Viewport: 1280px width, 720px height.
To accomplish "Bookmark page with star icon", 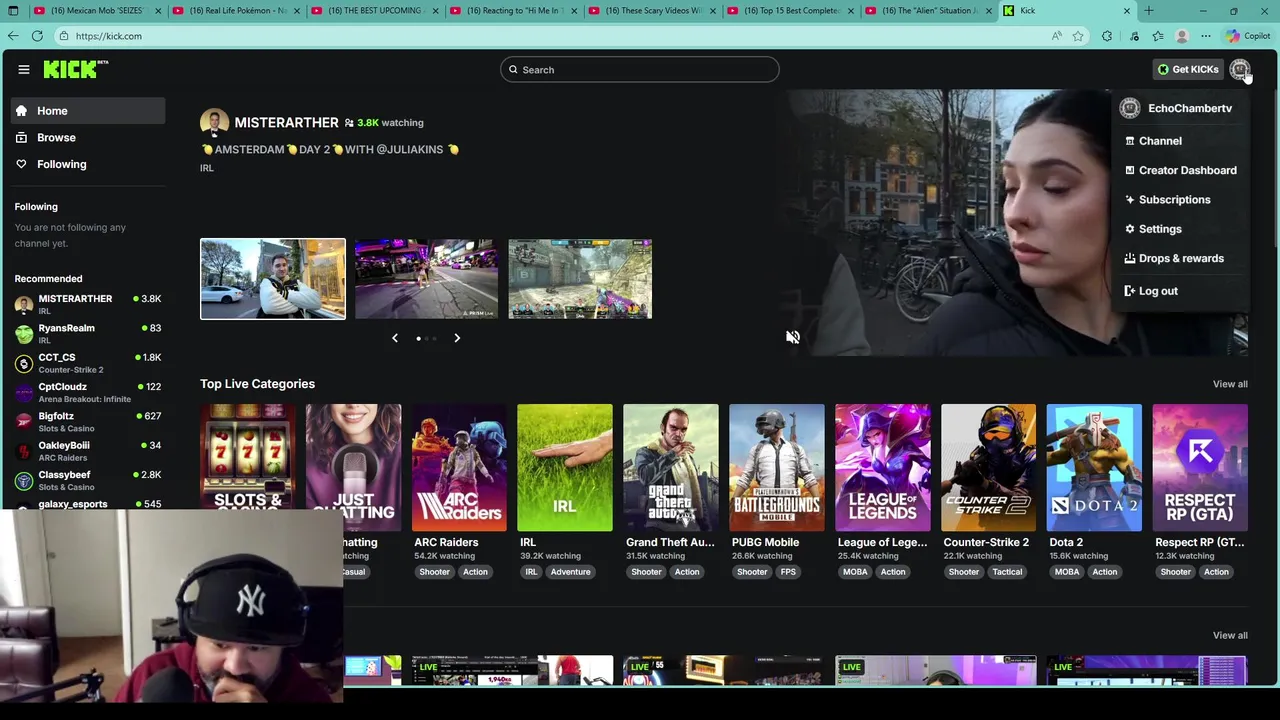I will click(x=1078, y=36).
